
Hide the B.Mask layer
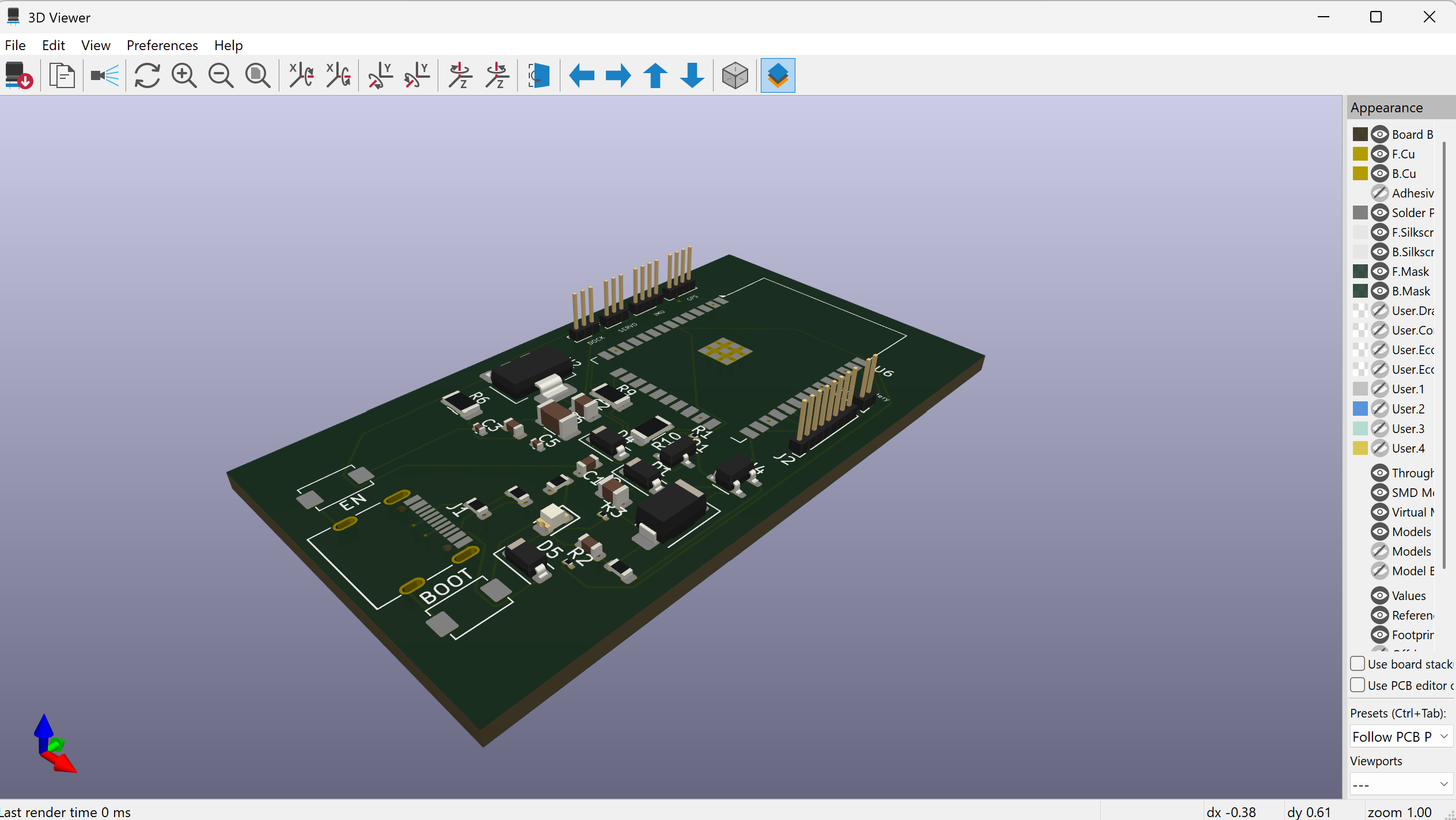coord(1380,291)
